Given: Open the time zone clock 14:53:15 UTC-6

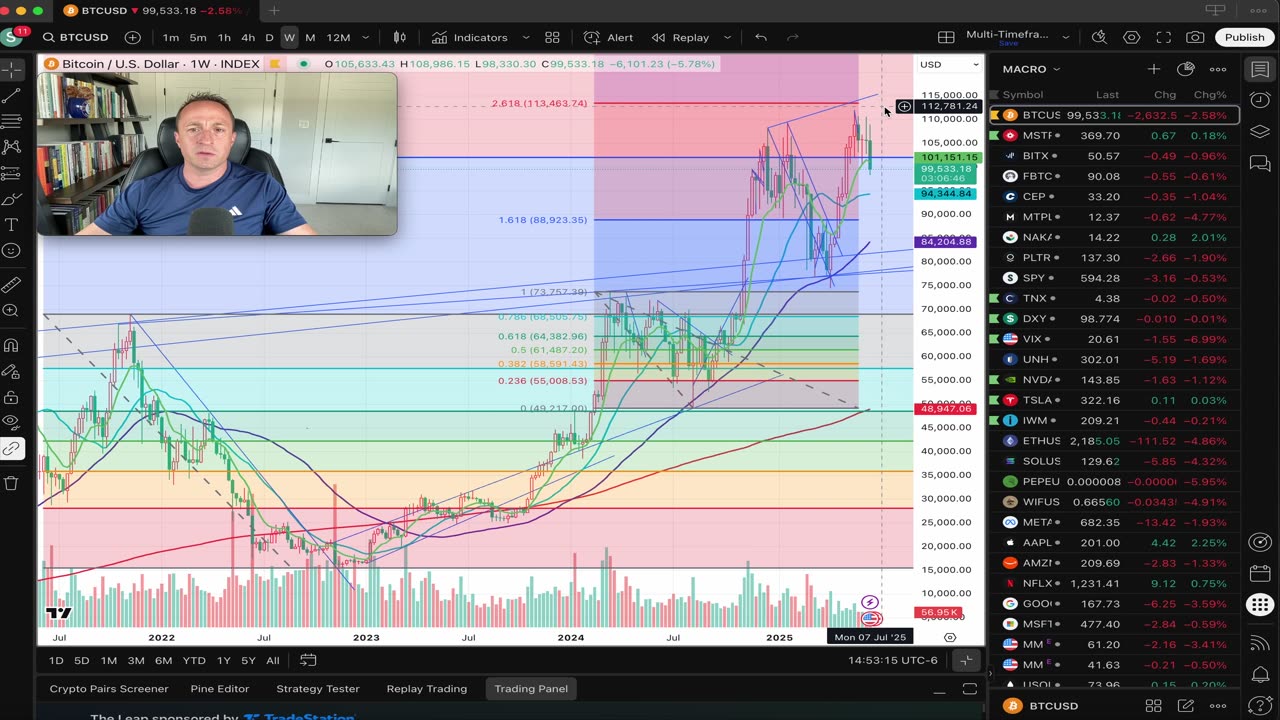Looking at the screenshot, I should coord(893,660).
